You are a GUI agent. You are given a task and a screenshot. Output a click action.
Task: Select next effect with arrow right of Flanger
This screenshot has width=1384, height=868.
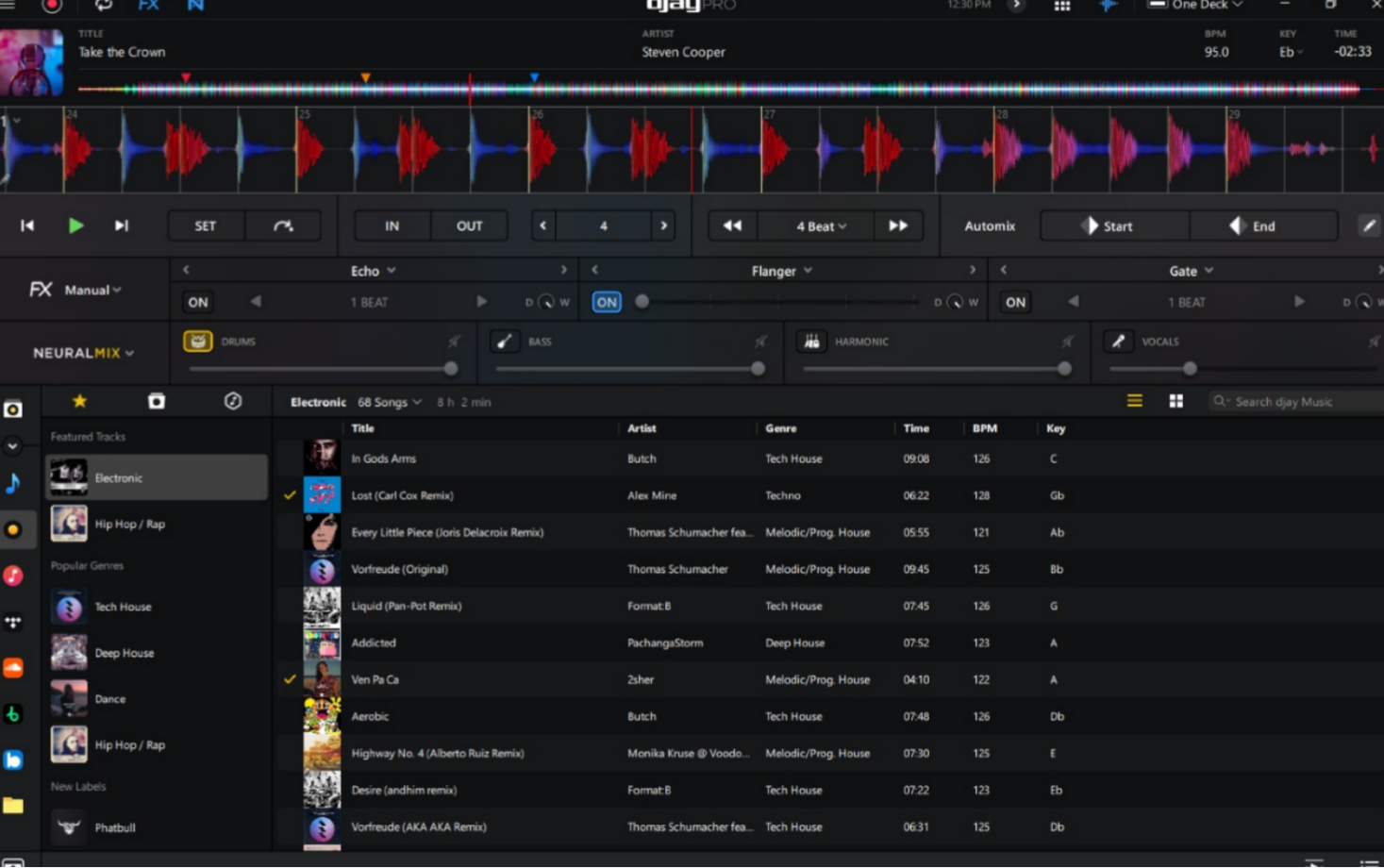pos(973,270)
